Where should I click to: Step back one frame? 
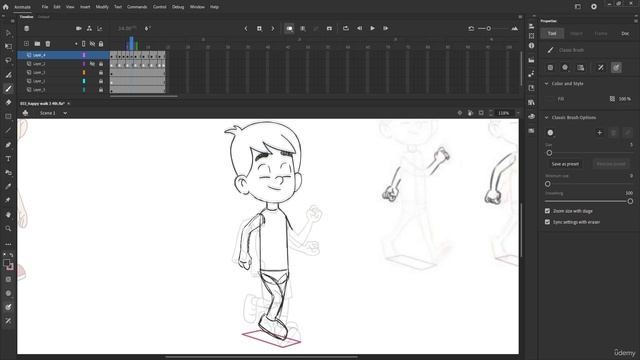click(360, 28)
